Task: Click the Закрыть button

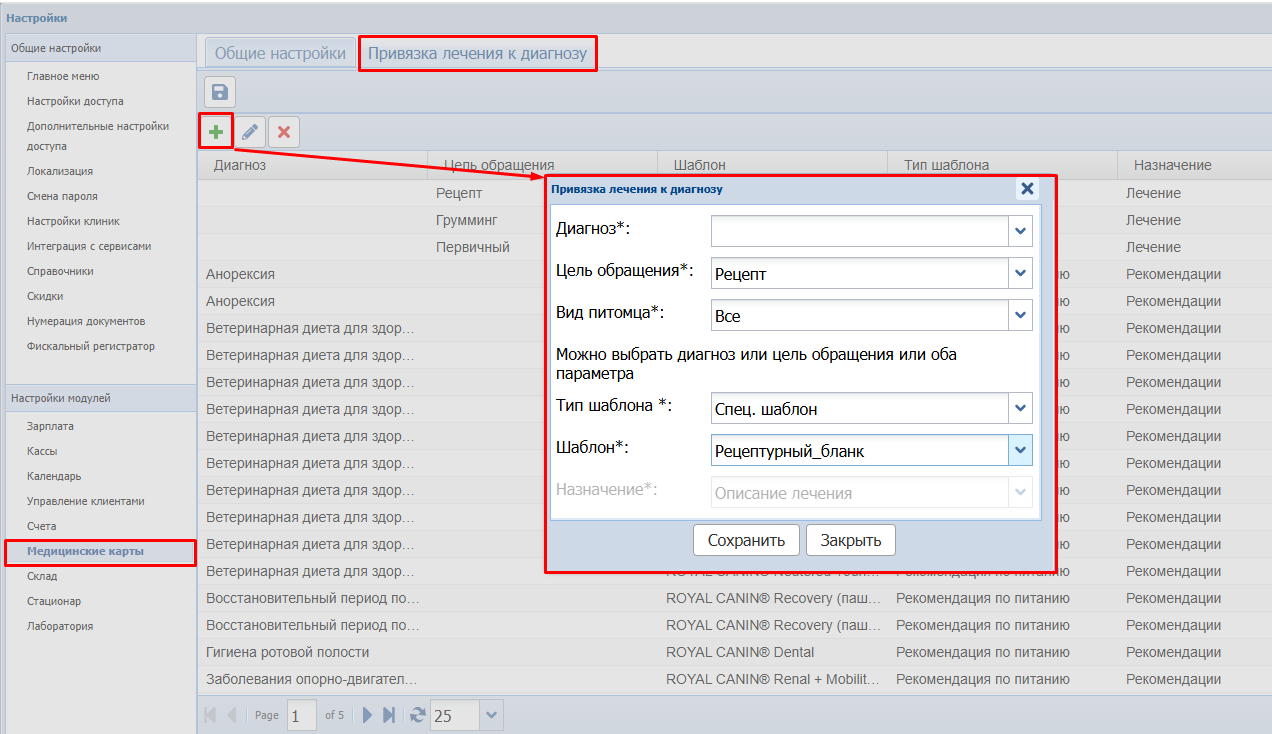Action: [850, 540]
